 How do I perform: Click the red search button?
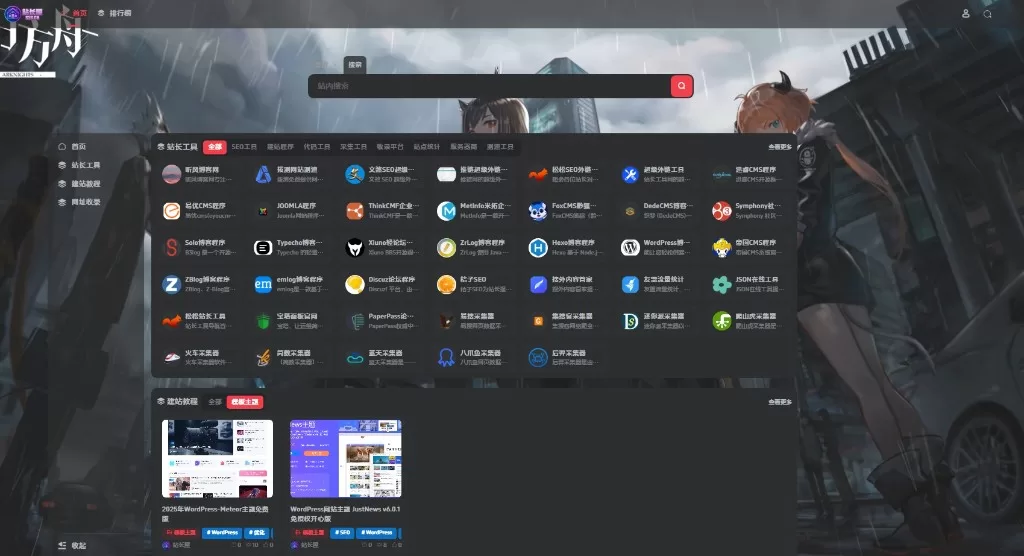click(681, 86)
